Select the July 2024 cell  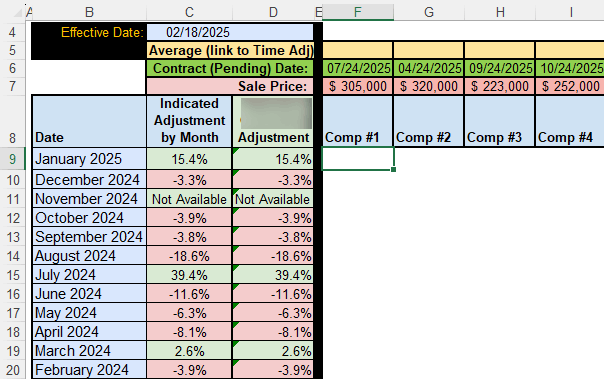89,275
